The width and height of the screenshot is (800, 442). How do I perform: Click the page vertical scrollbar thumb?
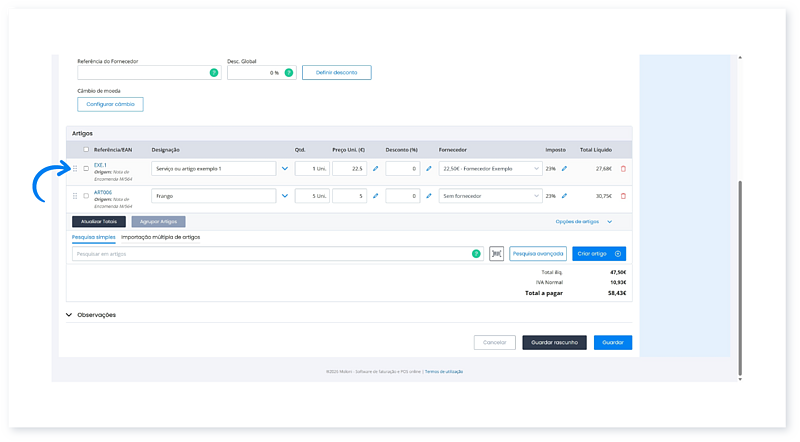740,278
